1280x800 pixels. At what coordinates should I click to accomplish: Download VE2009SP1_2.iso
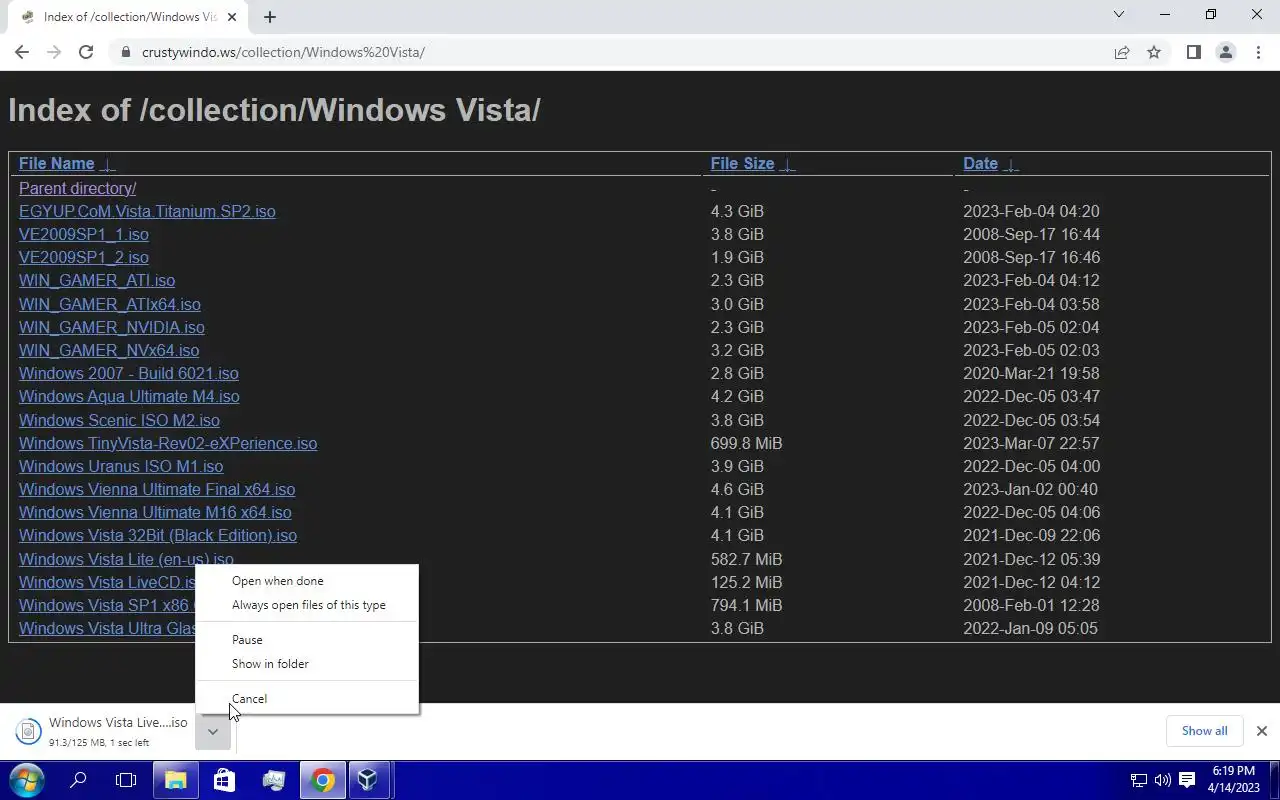(83, 257)
